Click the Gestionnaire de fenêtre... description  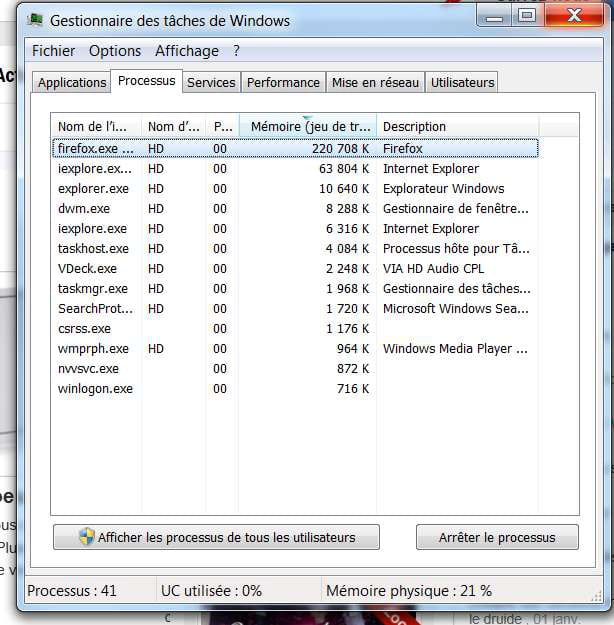coord(456,208)
